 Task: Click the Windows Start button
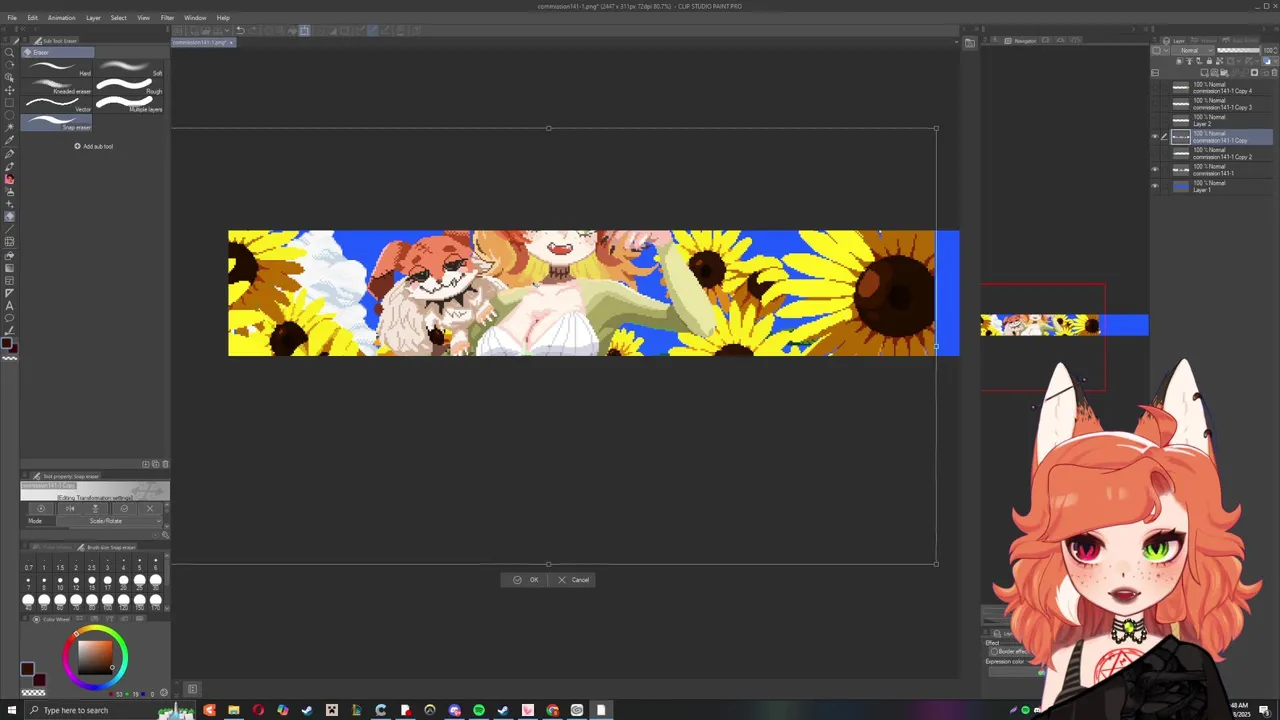point(12,710)
